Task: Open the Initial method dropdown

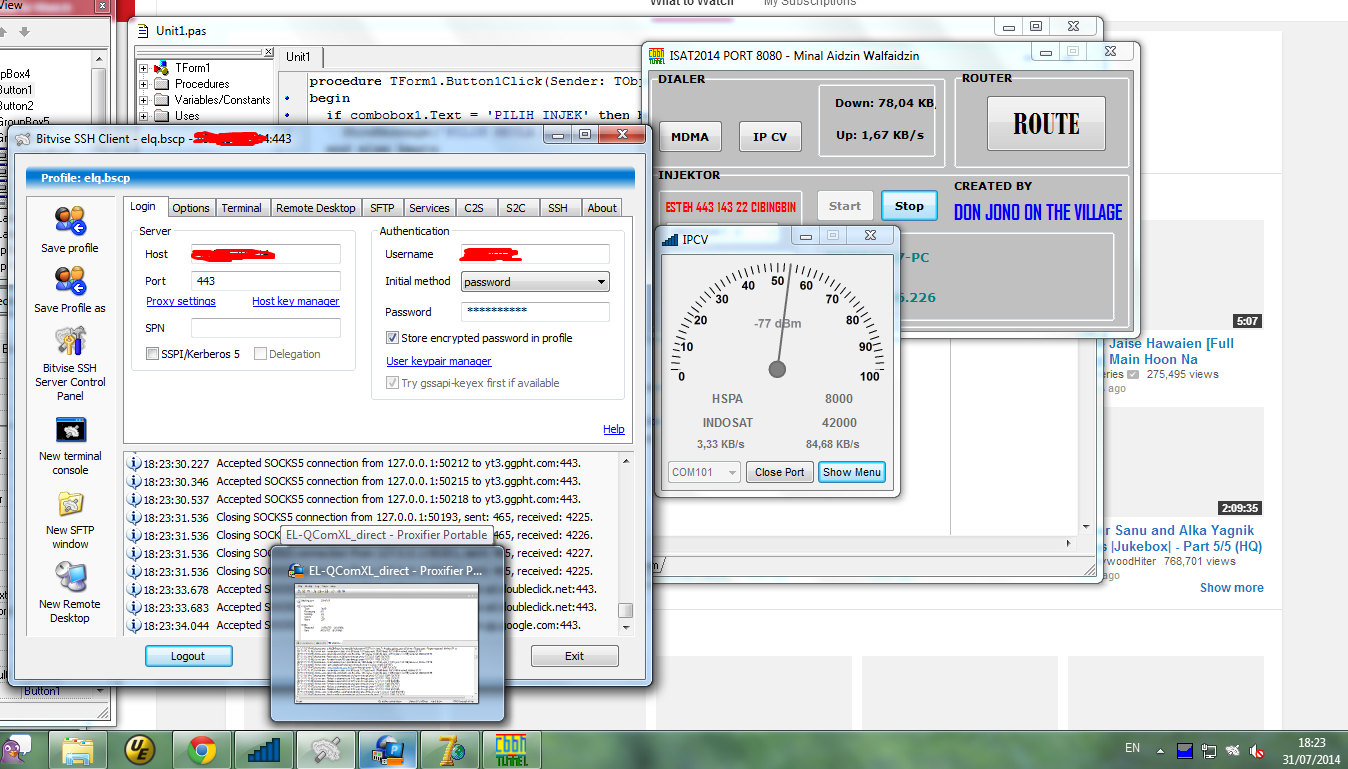Action: tap(535, 282)
